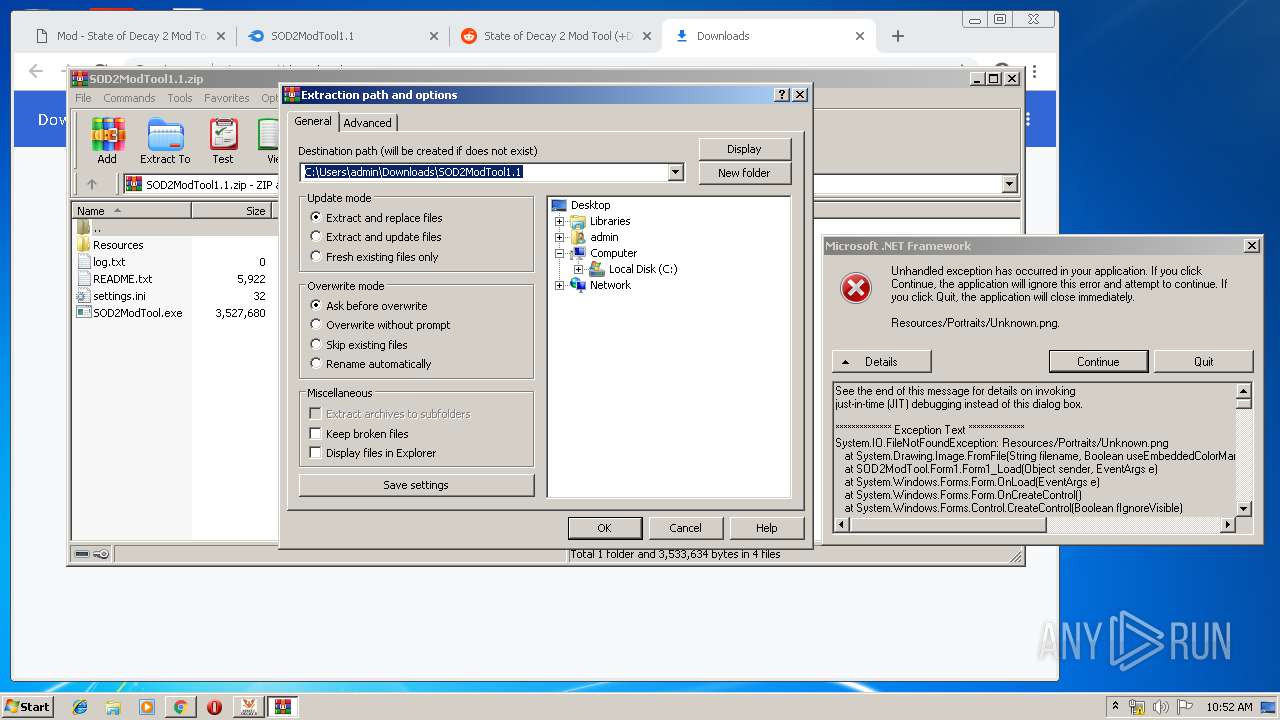The height and width of the screenshot is (720, 1280).
Task: Click the Action Center flag tray icon
Action: coord(1184,707)
